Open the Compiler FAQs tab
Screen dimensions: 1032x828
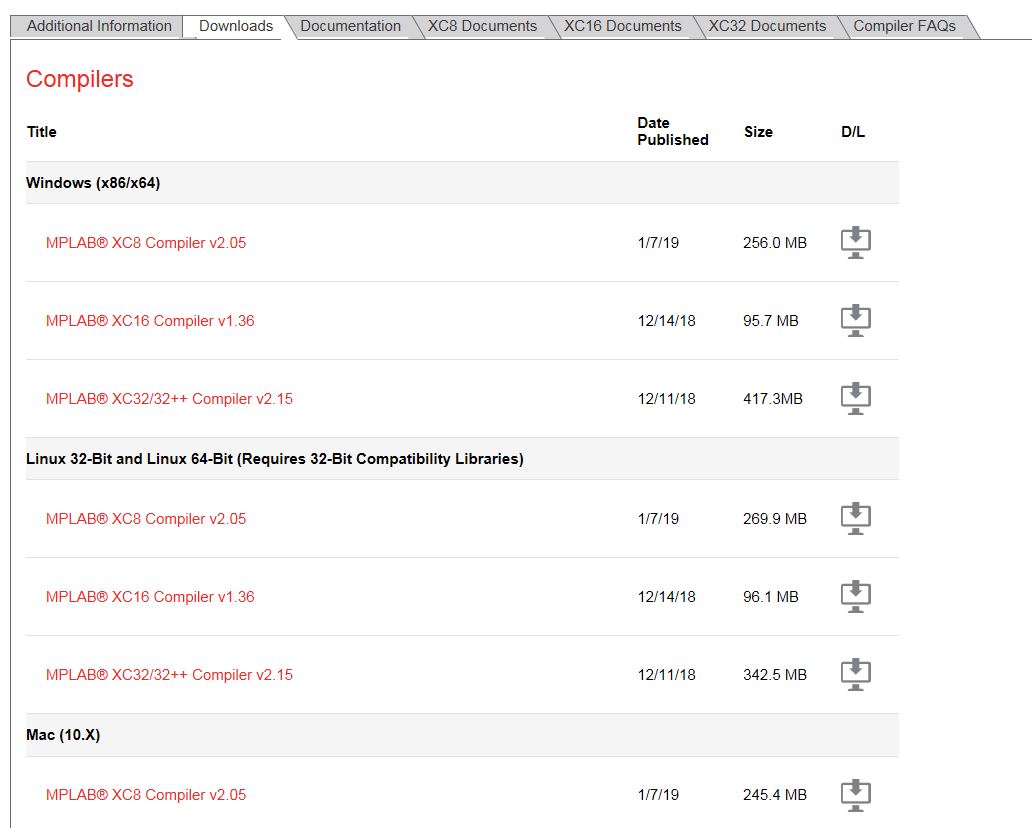coord(904,26)
